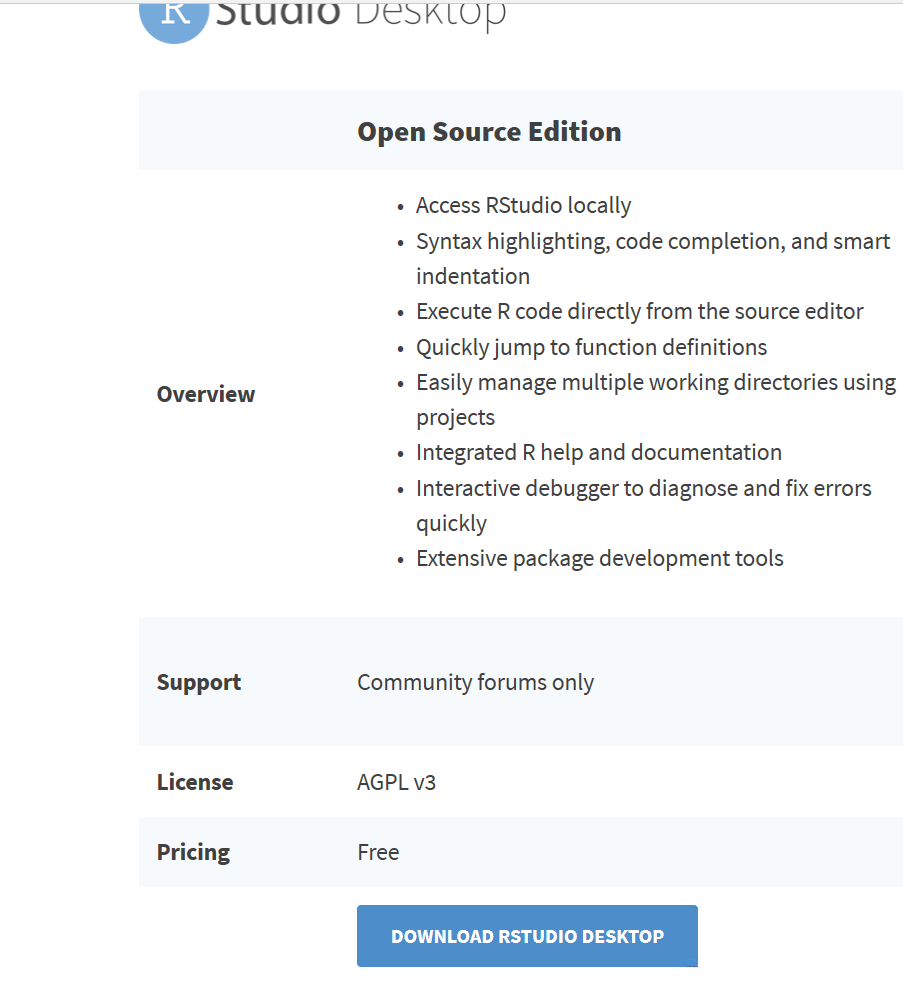Click the Access RStudio locally bullet
The width and height of the screenshot is (903, 990).
point(523,205)
